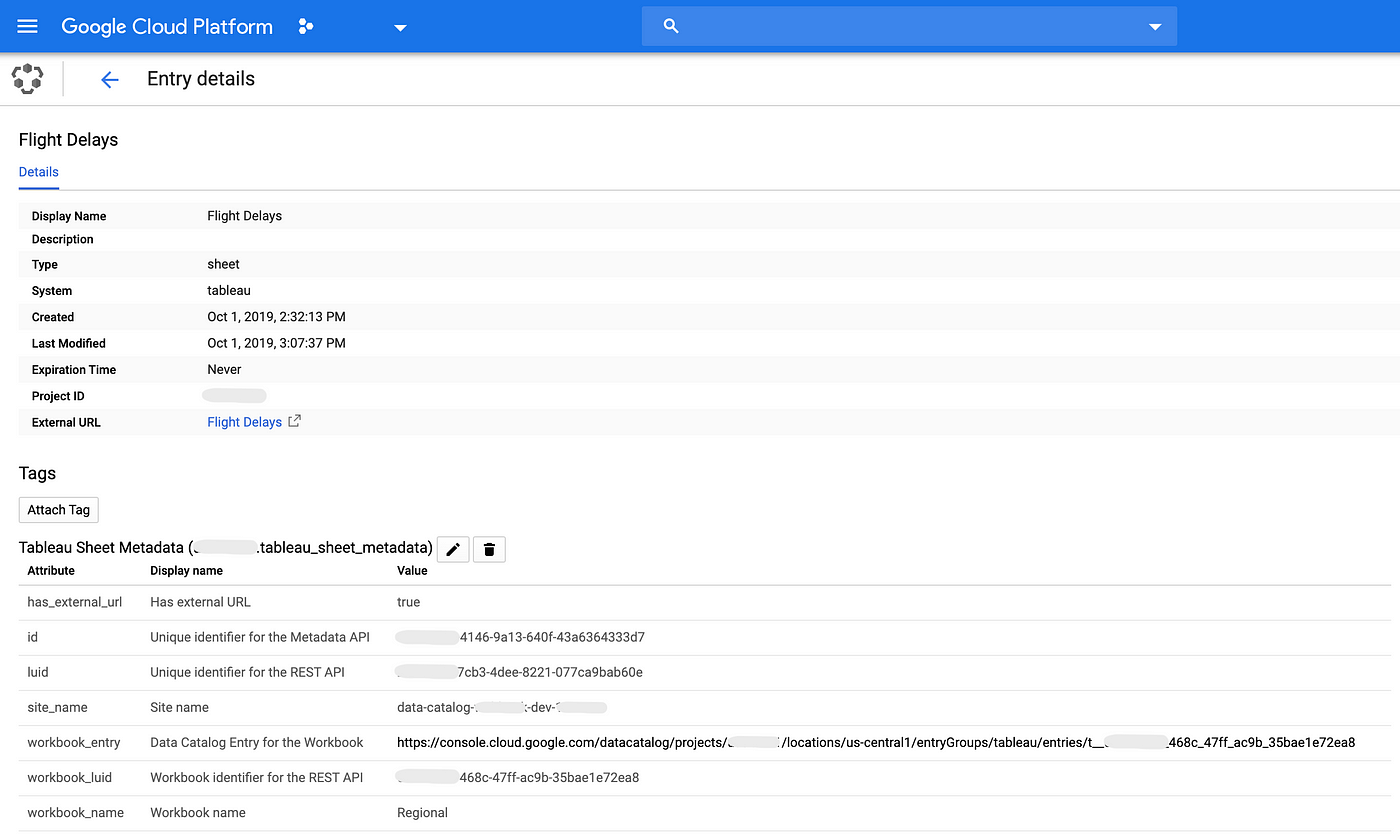
Task: Click 'Unique identifier for the REST API'
Action: pos(247,672)
